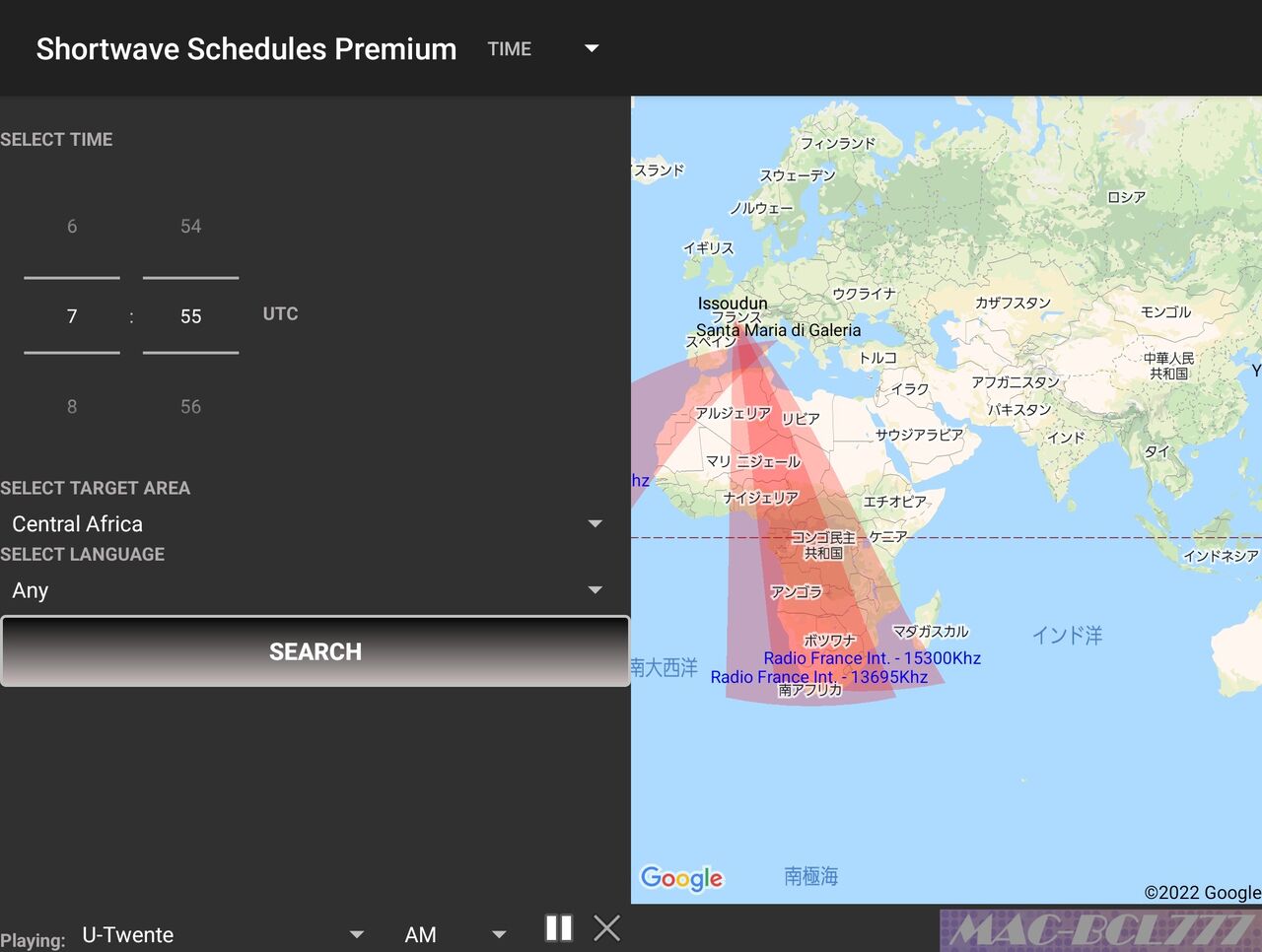1262x952 pixels.
Task: Select minute 54 in time picker
Action: click(191, 227)
